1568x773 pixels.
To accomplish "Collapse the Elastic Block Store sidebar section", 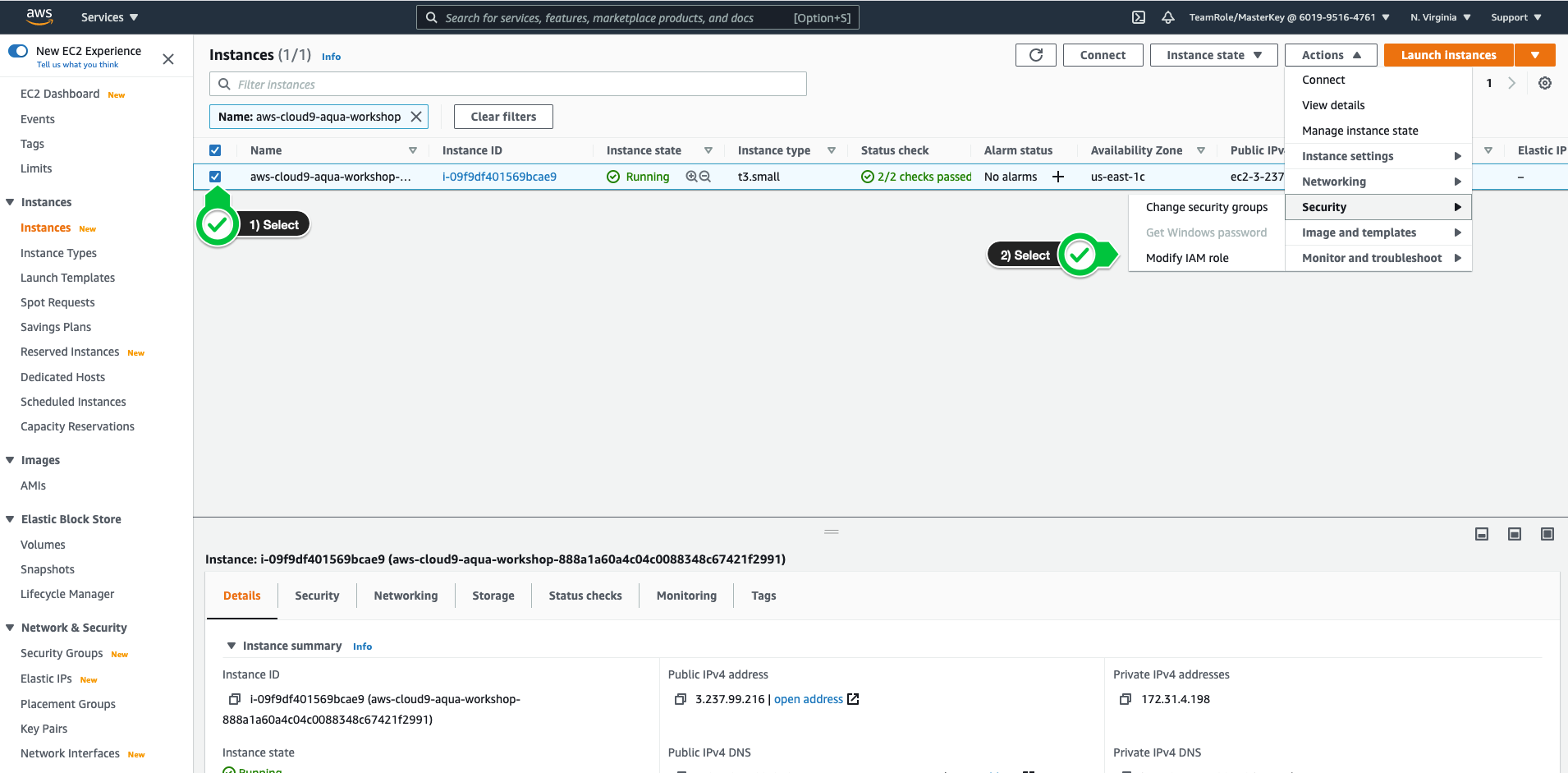I will click(10, 519).
